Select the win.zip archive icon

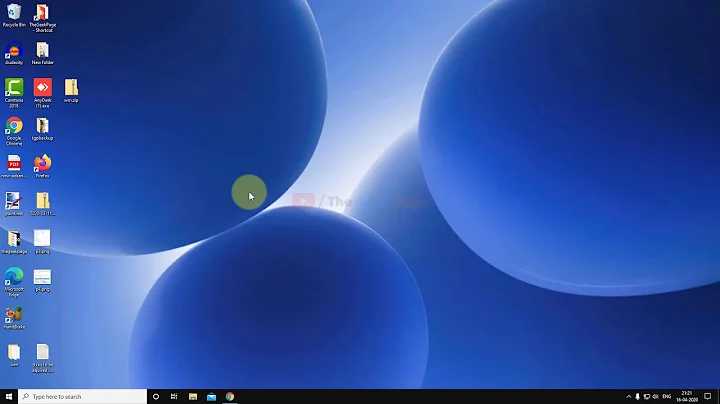71,90
